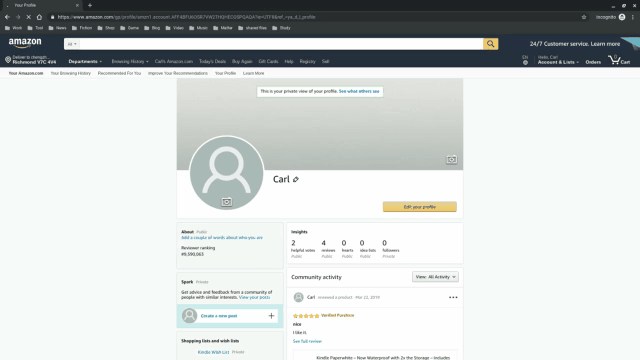Click the Deliver to location pin
This screenshot has height=360, width=640.
(x=8, y=60)
